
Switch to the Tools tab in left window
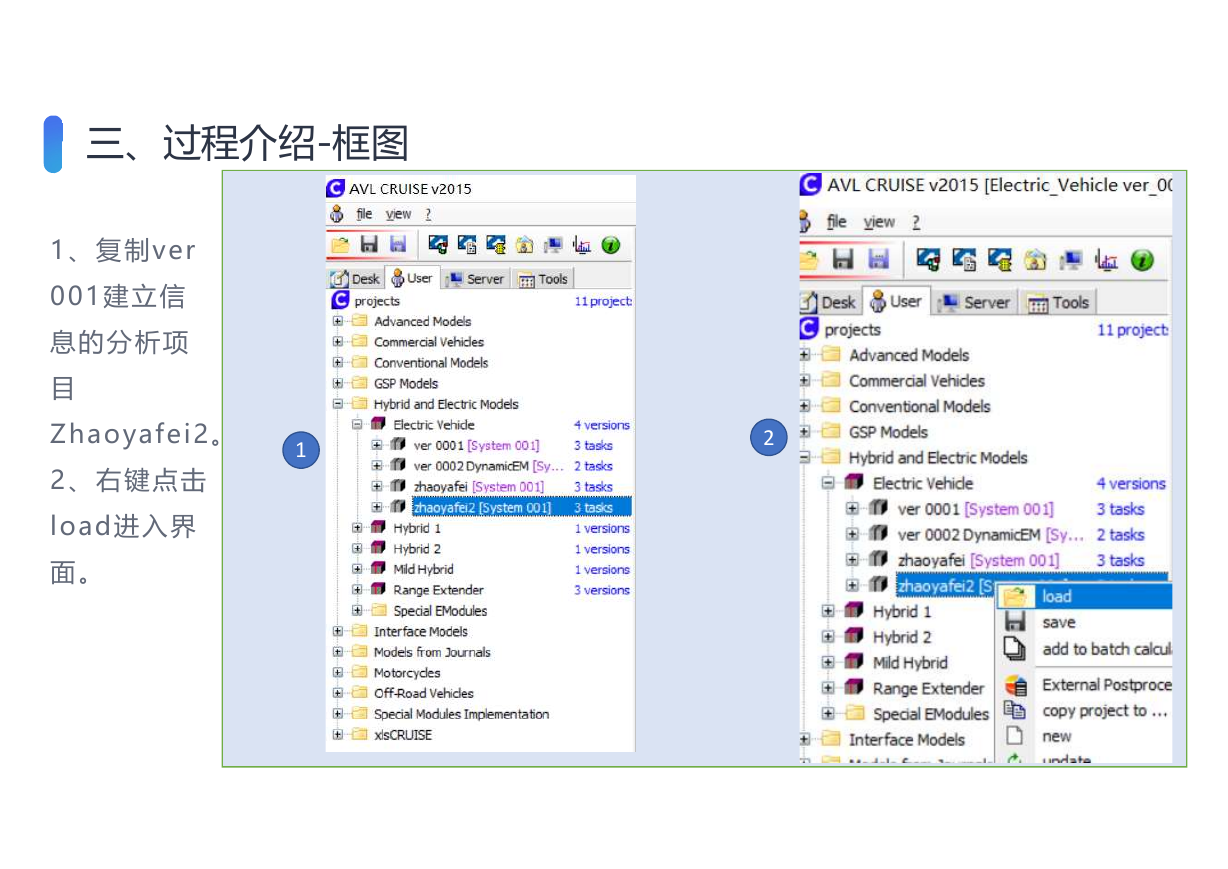tap(543, 279)
